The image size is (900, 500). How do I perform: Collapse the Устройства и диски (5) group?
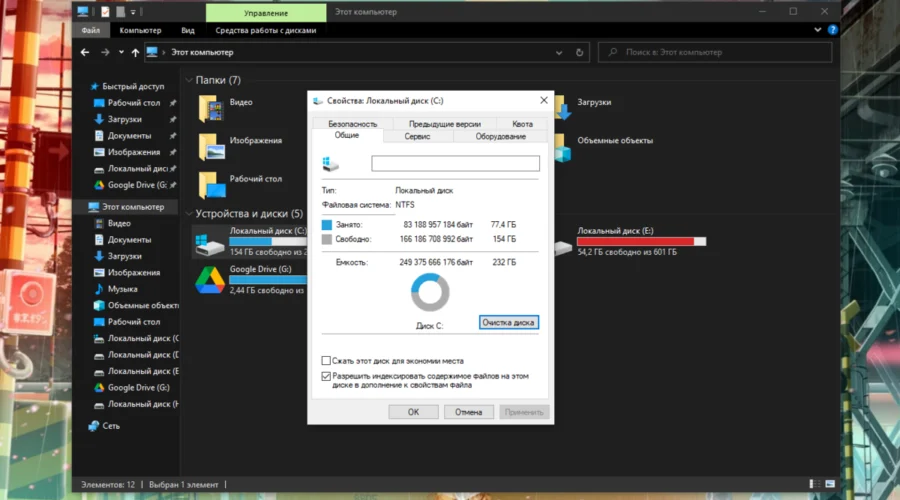pyautogui.click(x=188, y=214)
